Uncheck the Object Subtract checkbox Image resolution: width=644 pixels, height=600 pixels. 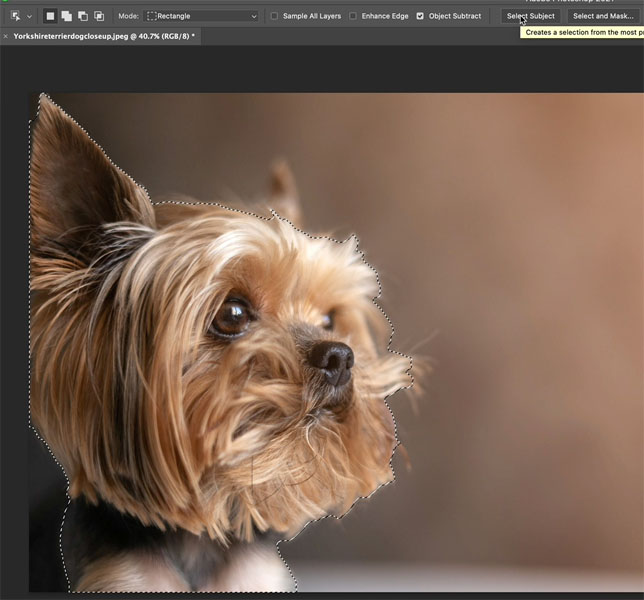click(420, 16)
